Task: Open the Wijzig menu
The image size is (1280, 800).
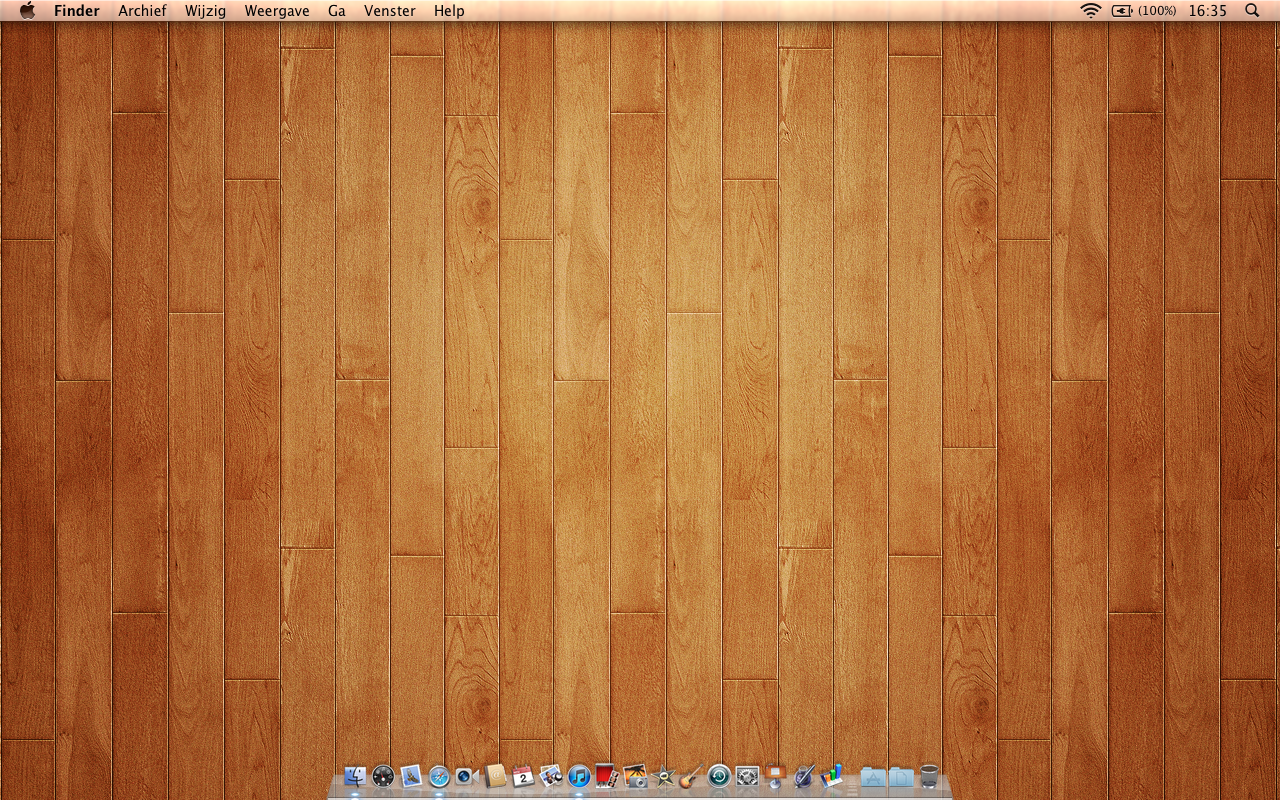Action: tap(205, 11)
